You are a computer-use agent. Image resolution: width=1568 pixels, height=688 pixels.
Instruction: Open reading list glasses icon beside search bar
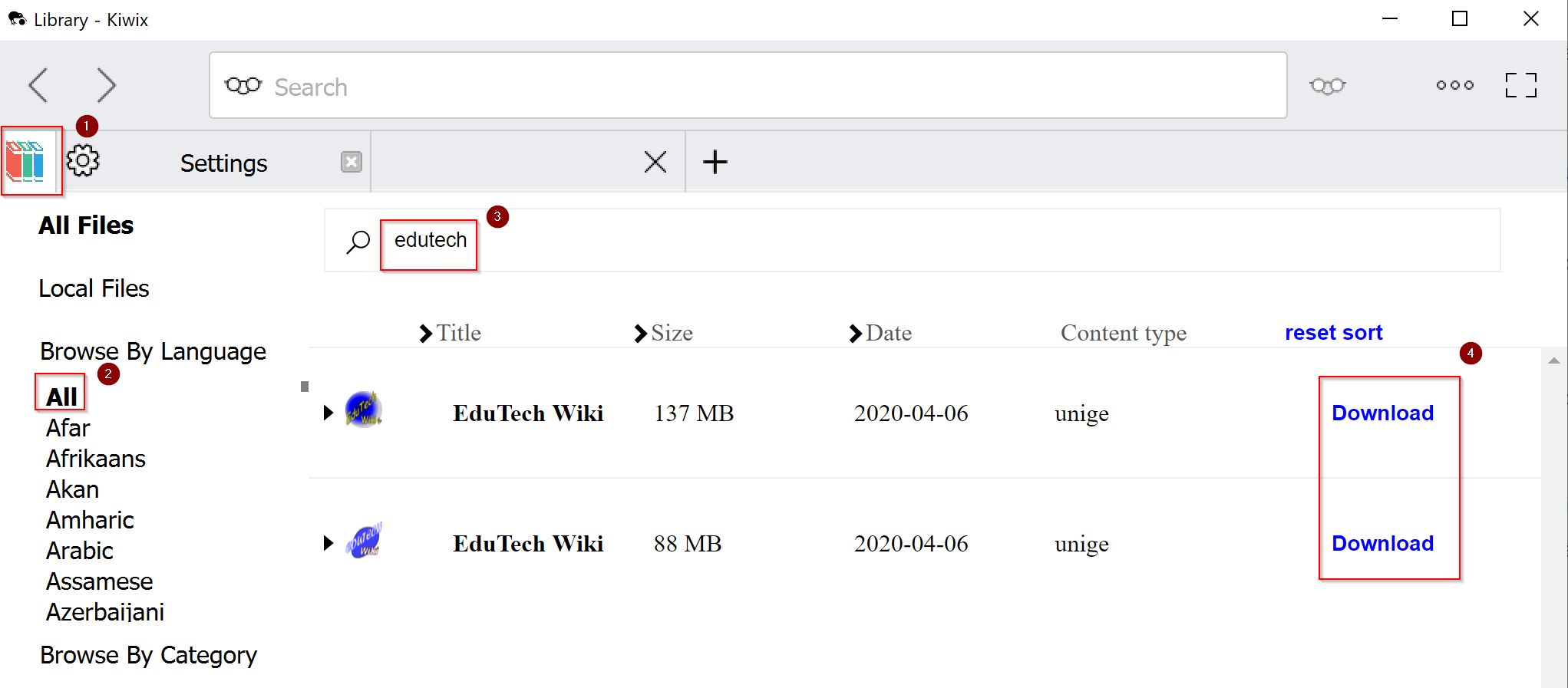click(1328, 86)
